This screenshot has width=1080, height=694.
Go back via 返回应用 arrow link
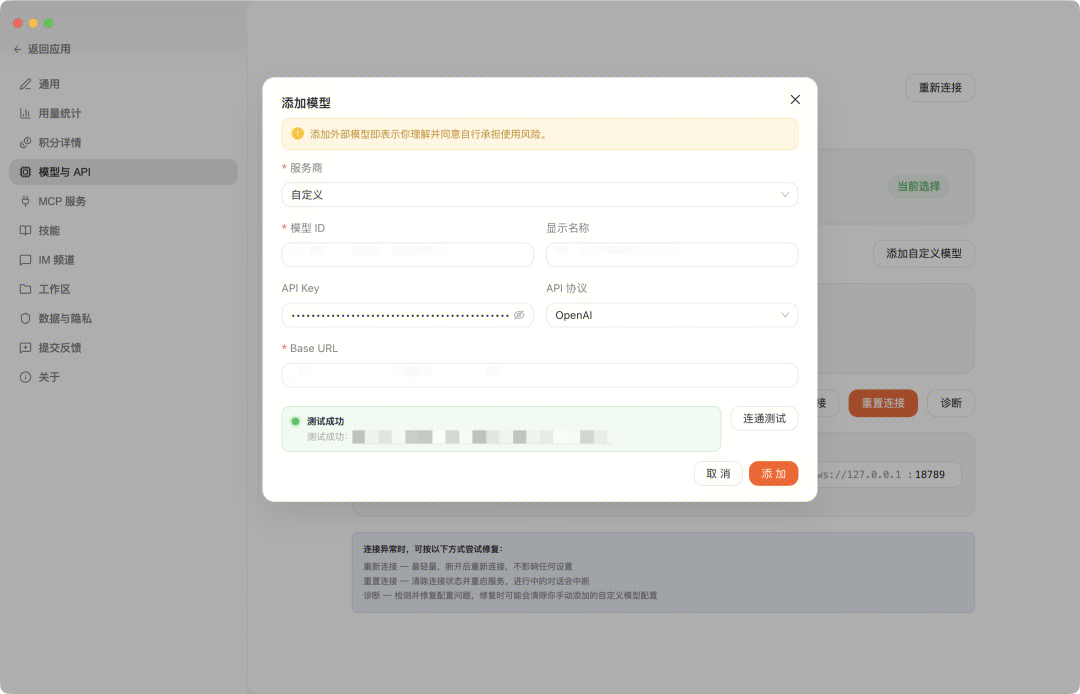coord(42,49)
